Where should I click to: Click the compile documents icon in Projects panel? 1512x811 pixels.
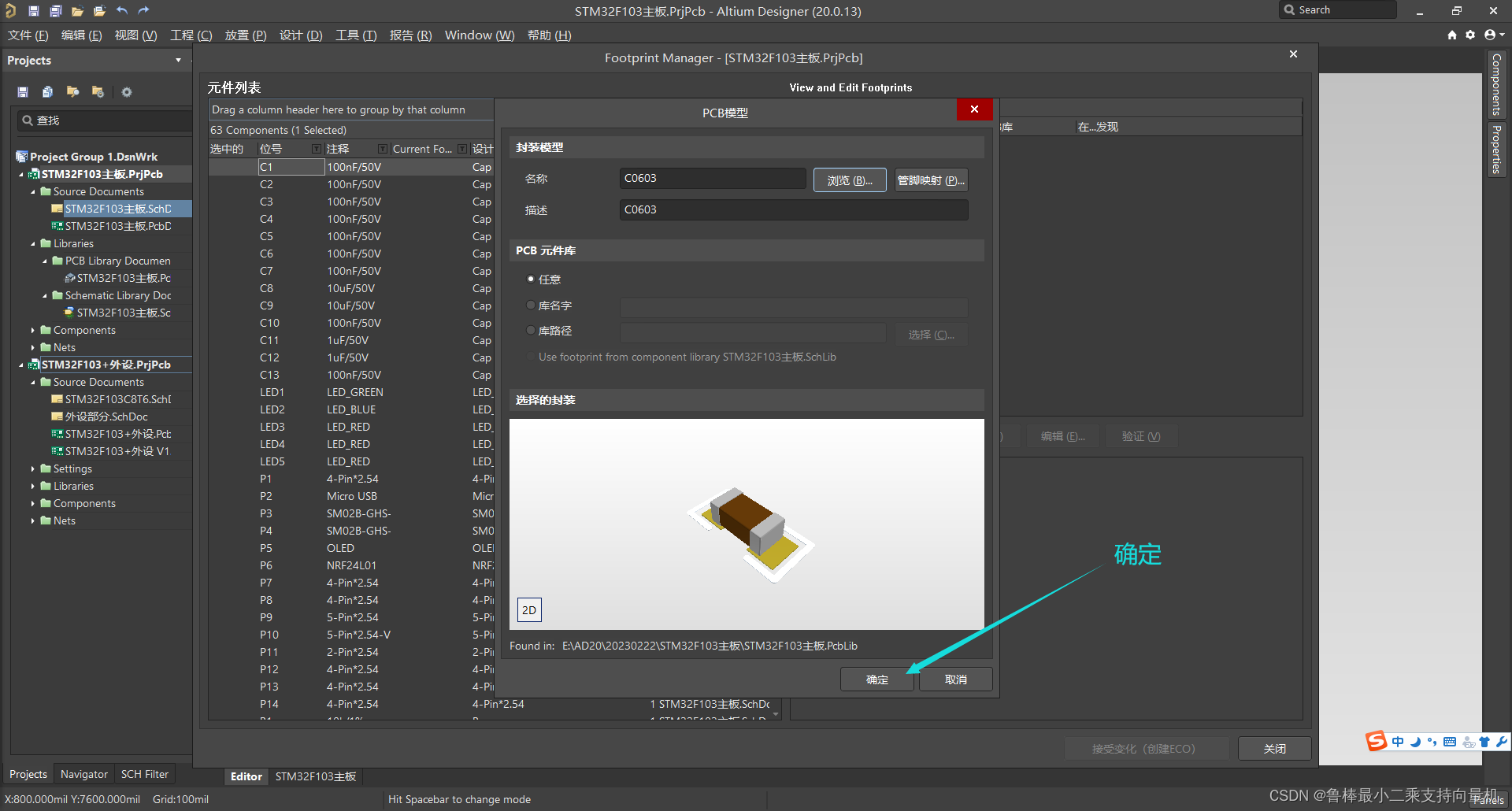(x=47, y=92)
